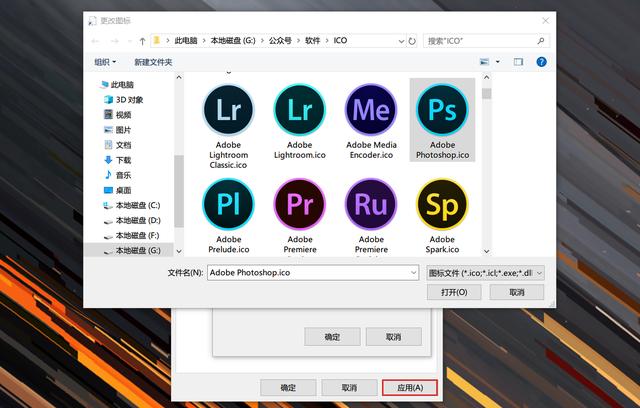
Task: Open the file name dropdown arrow
Action: pyautogui.click(x=413, y=273)
